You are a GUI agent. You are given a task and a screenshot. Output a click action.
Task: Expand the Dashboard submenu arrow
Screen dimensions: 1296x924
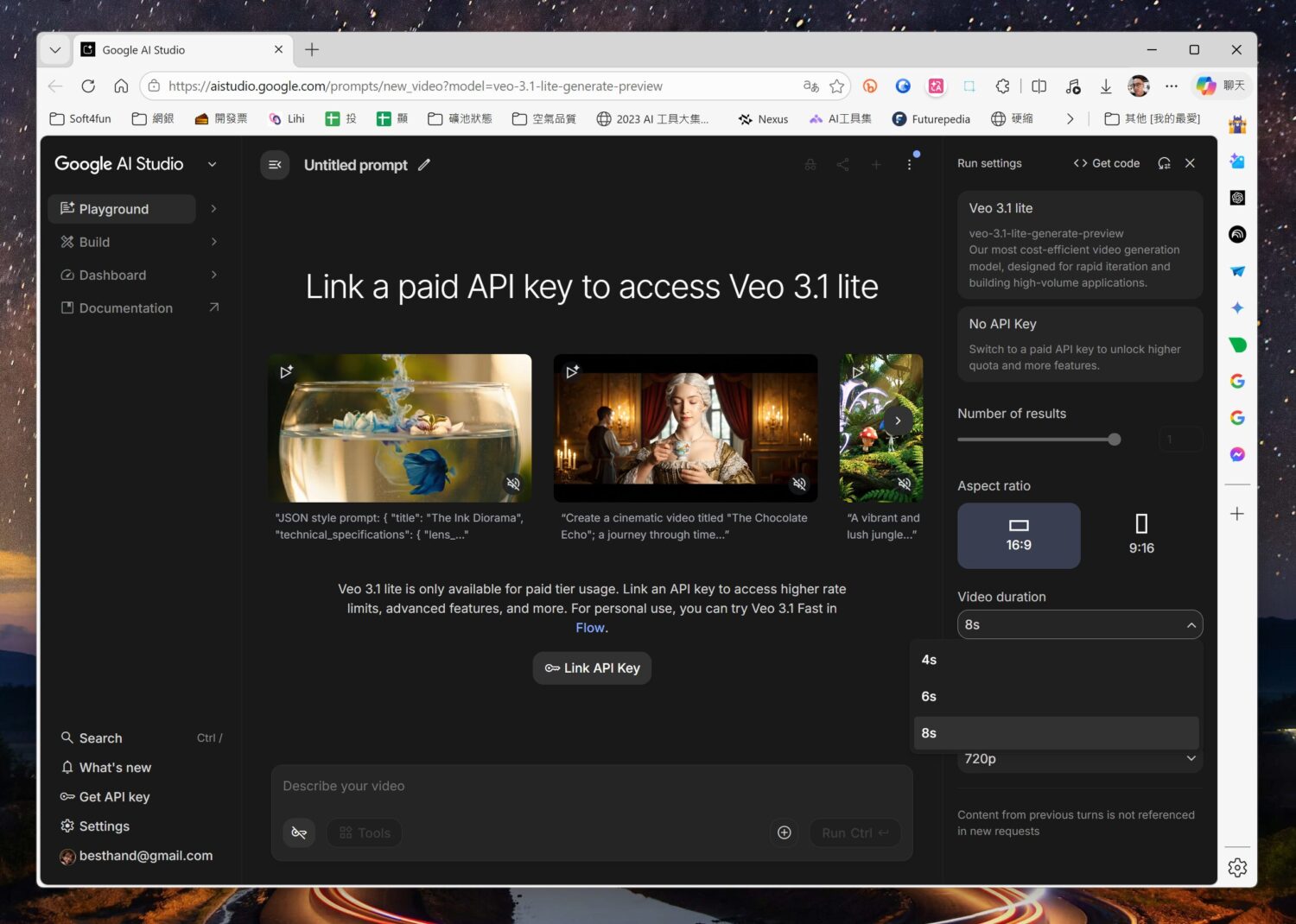tap(213, 275)
